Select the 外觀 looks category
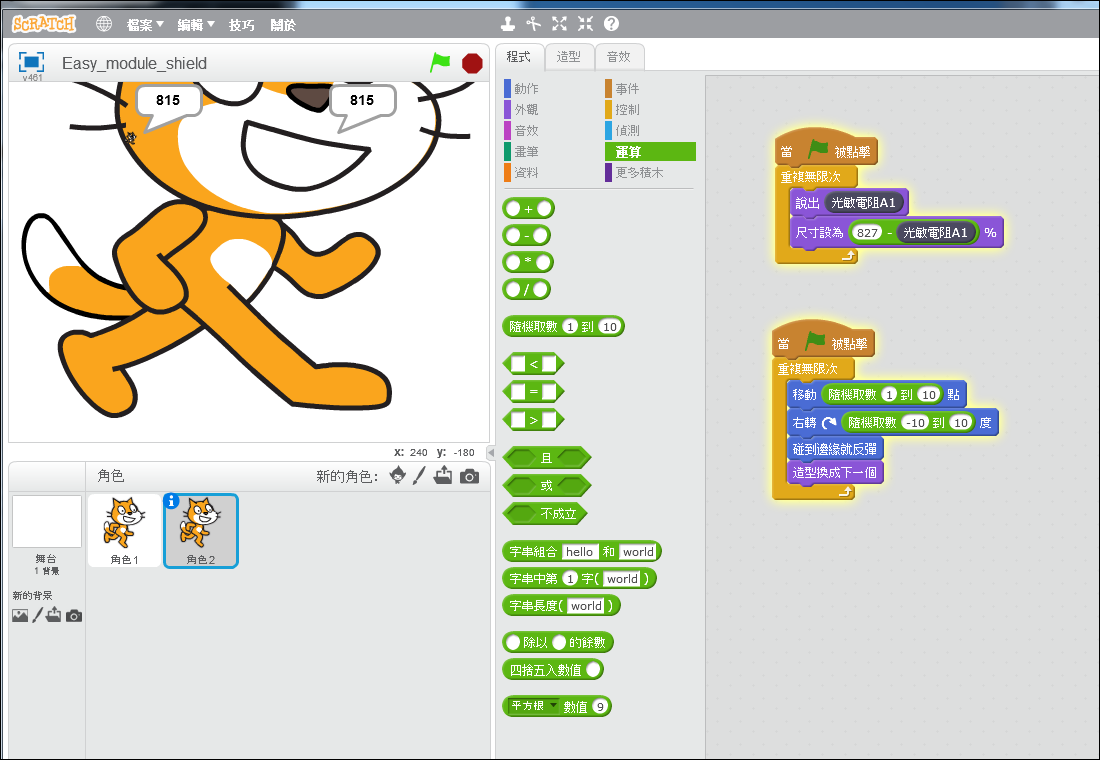1100x760 pixels. point(527,109)
